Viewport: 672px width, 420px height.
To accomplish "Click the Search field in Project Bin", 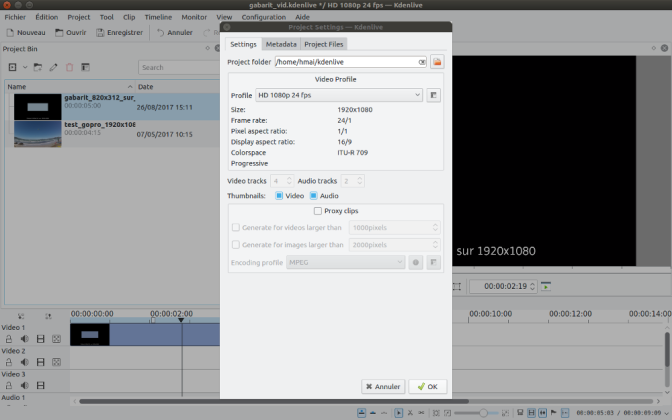I will [x=179, y=67].
